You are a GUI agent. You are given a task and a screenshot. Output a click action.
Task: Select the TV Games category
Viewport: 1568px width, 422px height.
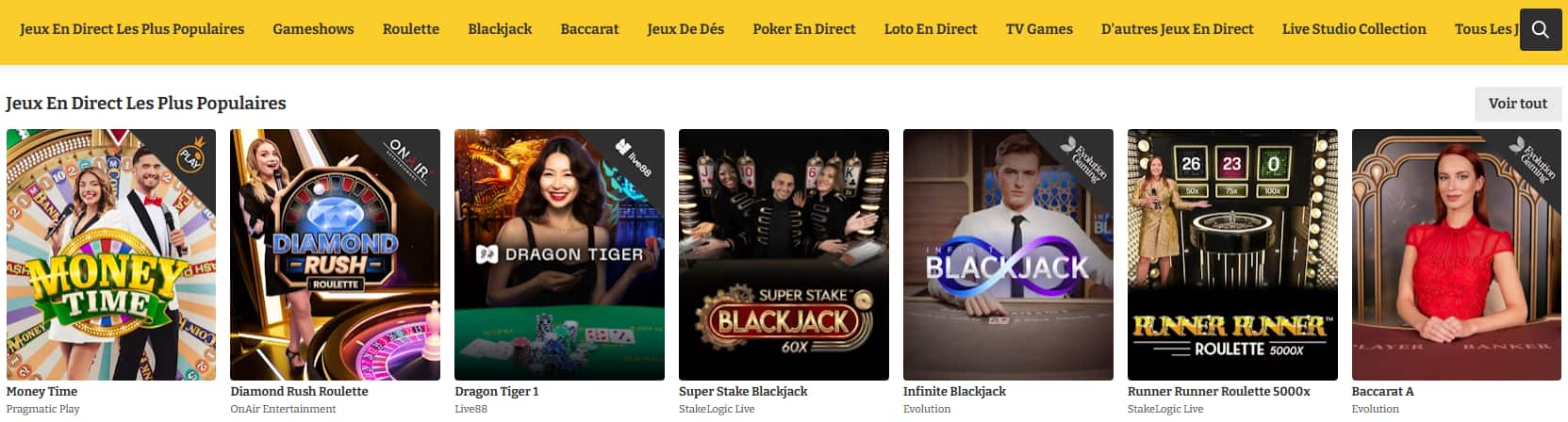[x=1039, y=29]
